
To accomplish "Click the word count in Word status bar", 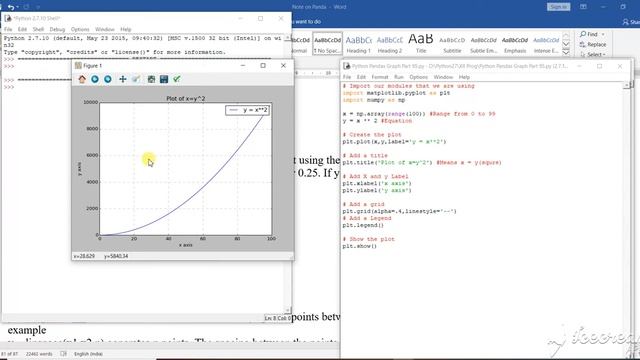I will click(x=39, y=354).
